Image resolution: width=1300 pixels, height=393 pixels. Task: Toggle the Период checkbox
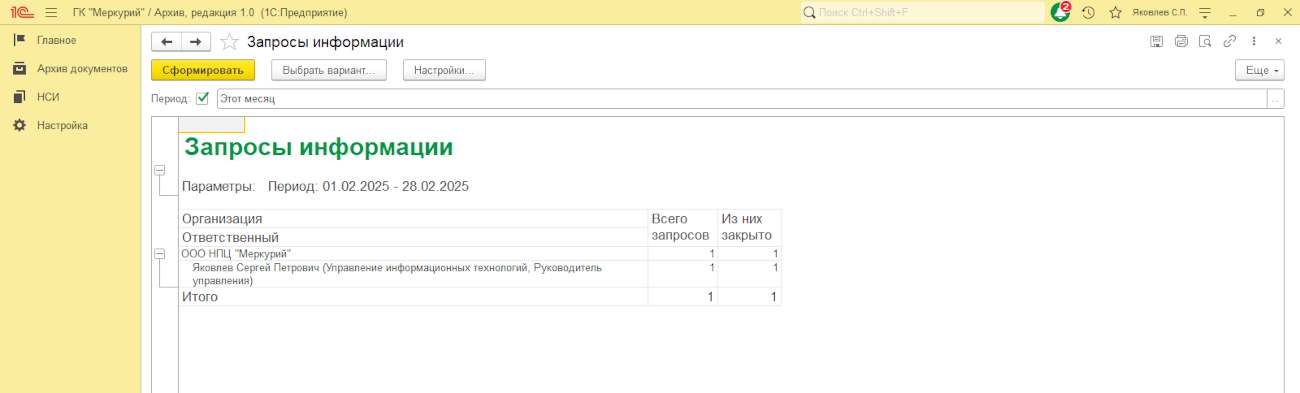(203, 99)
